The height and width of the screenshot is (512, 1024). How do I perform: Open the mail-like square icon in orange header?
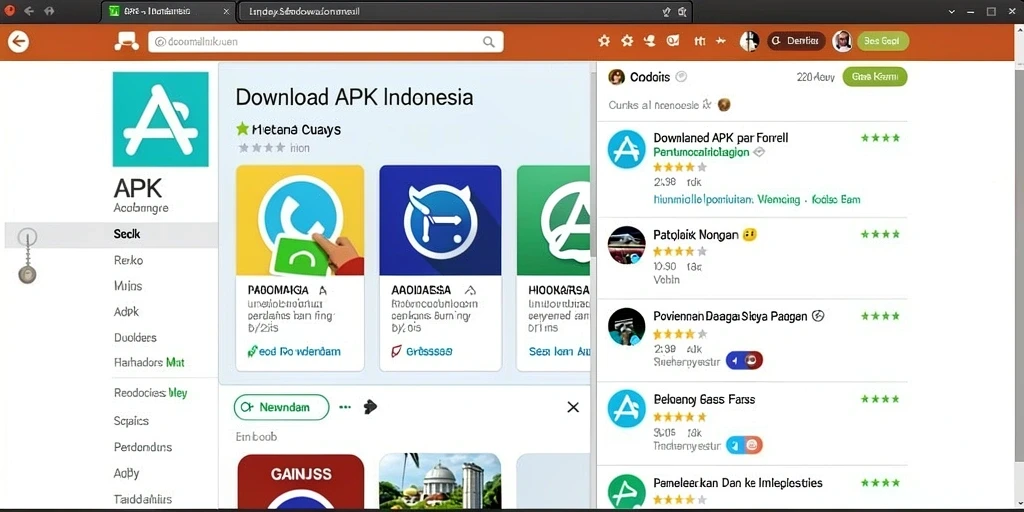coord(672,41)
